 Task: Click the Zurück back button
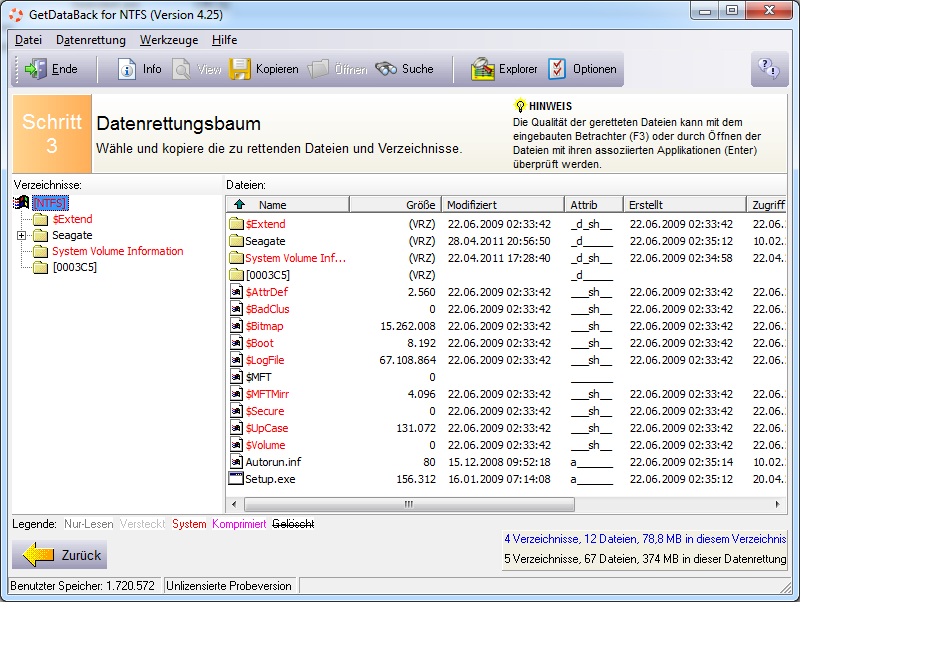(x=60, y=555)
